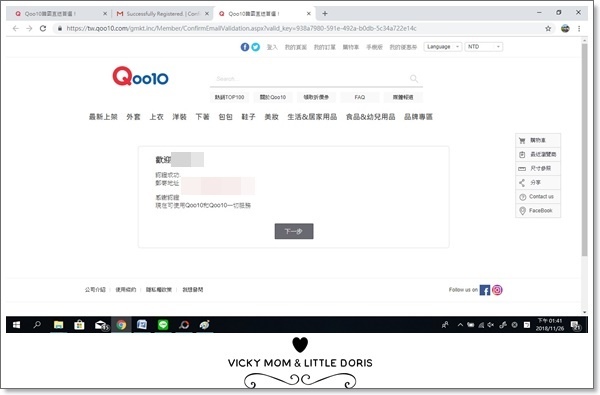Viewport: 600px width, 395px height.
Task: Open Contact us in sidebar
Action: tap(538, 197)
